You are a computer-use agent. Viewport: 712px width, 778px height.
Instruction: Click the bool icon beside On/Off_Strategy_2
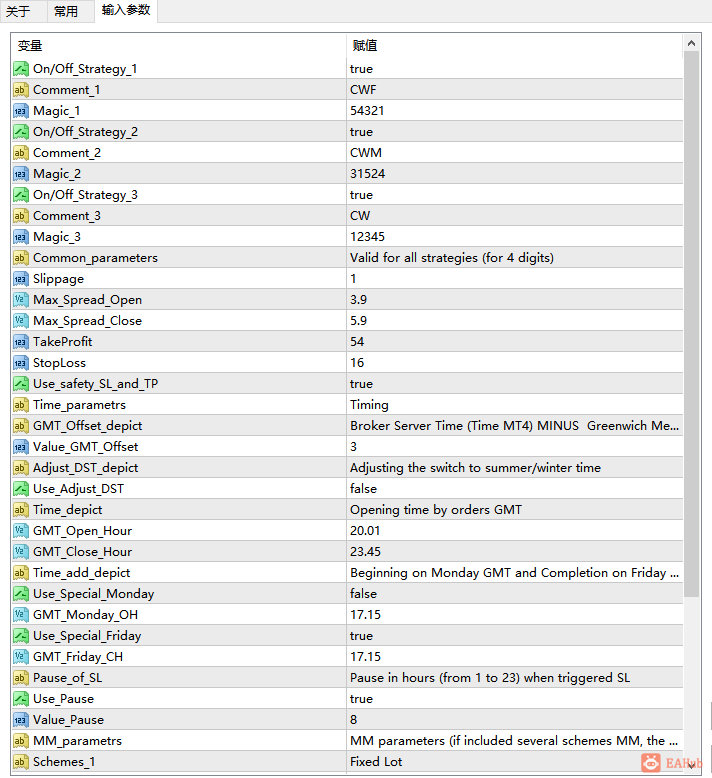pyautogui.click(x=21, y=131)
